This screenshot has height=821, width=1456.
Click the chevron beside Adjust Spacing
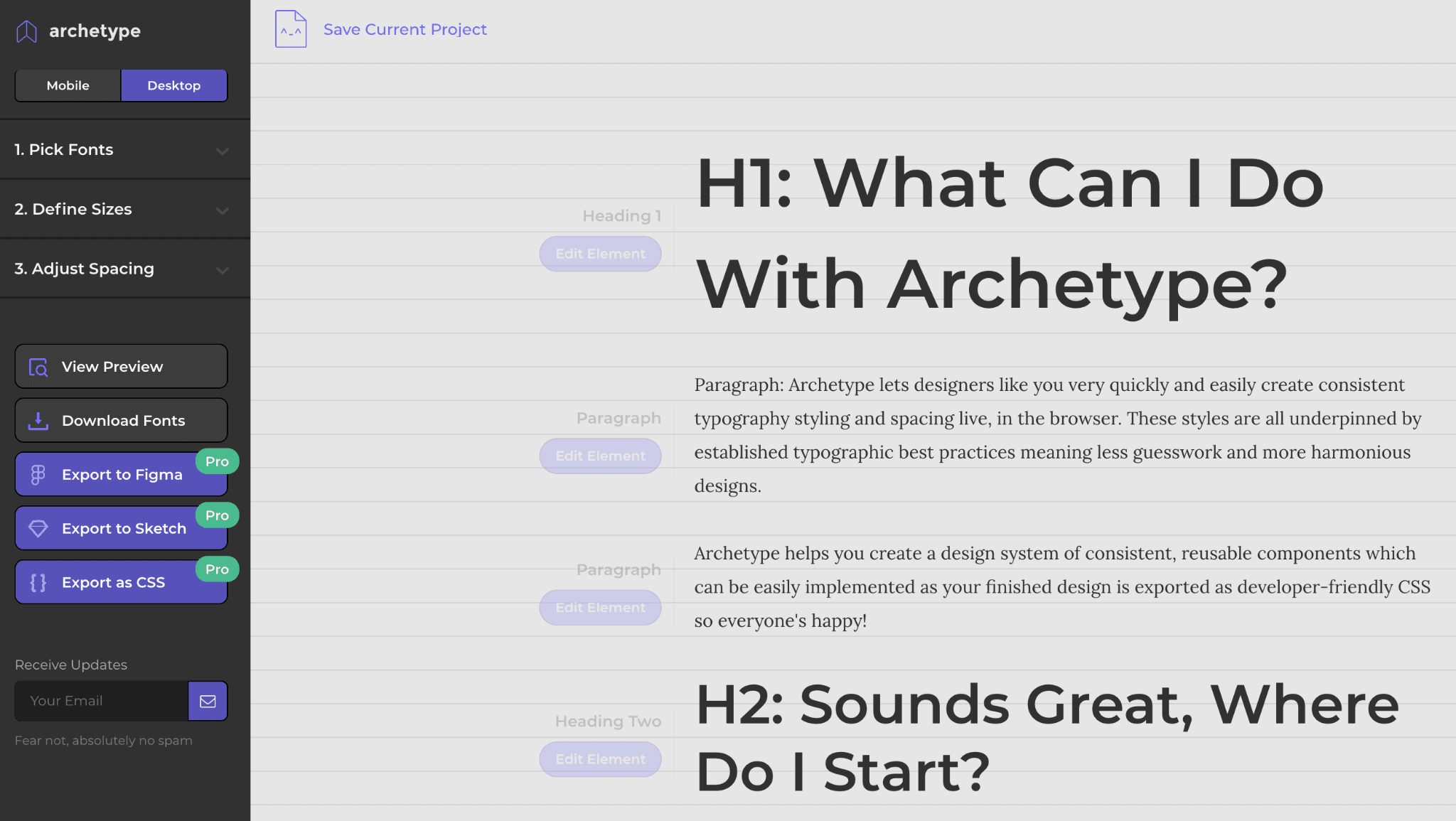pyautogui.click(x=223, y=270)
